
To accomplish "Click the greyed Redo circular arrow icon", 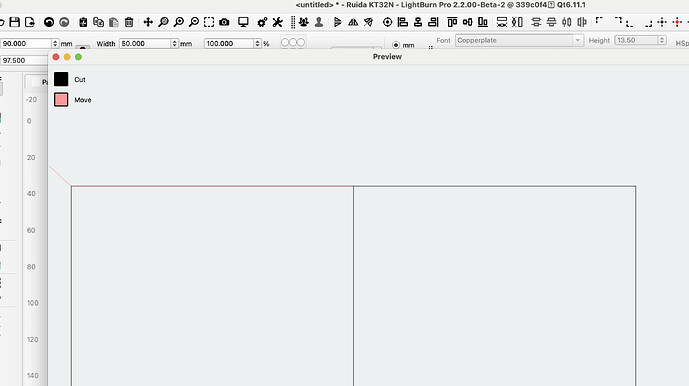I will 64,22.
